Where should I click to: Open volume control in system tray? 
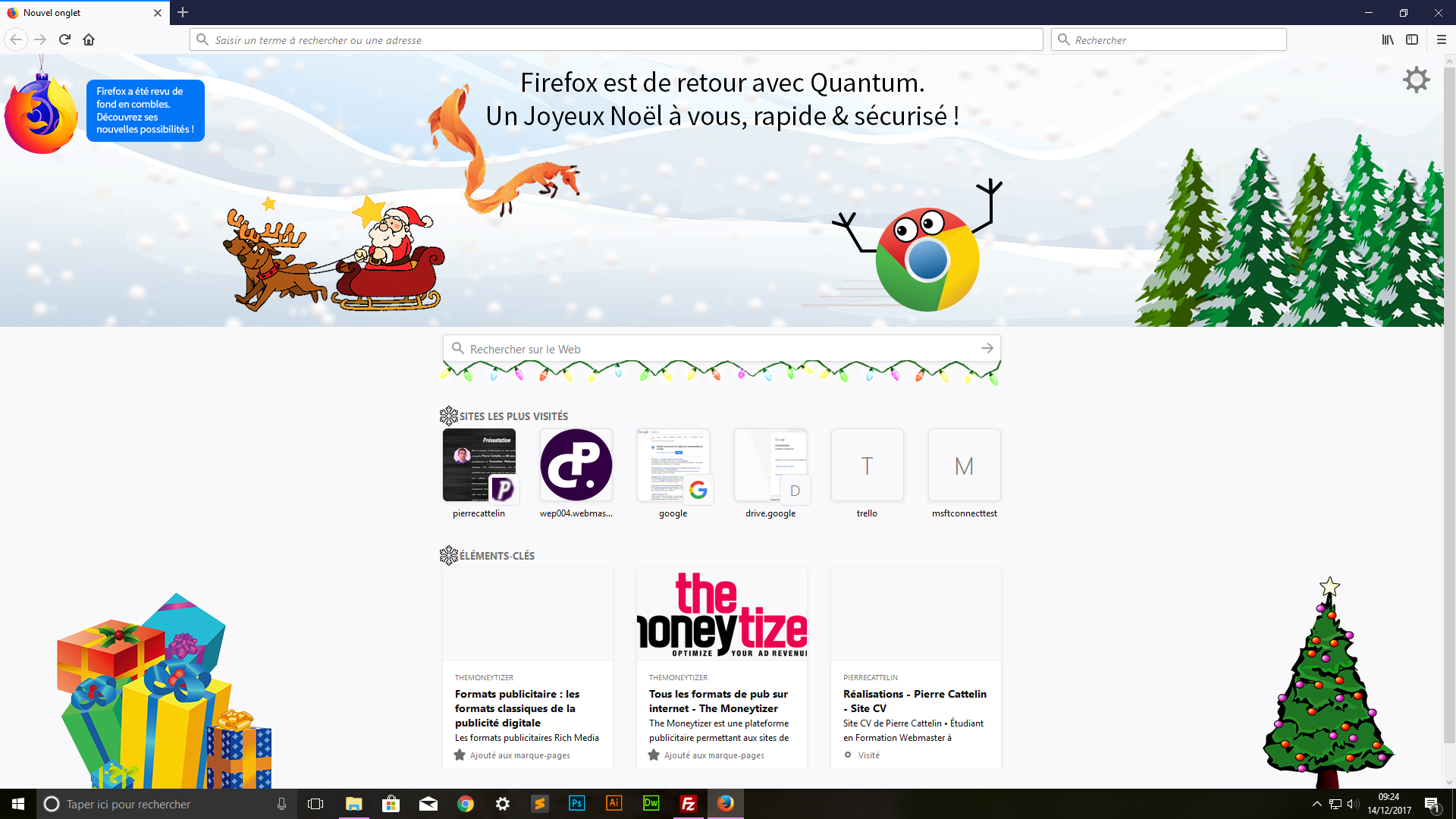click(1354, 804)
